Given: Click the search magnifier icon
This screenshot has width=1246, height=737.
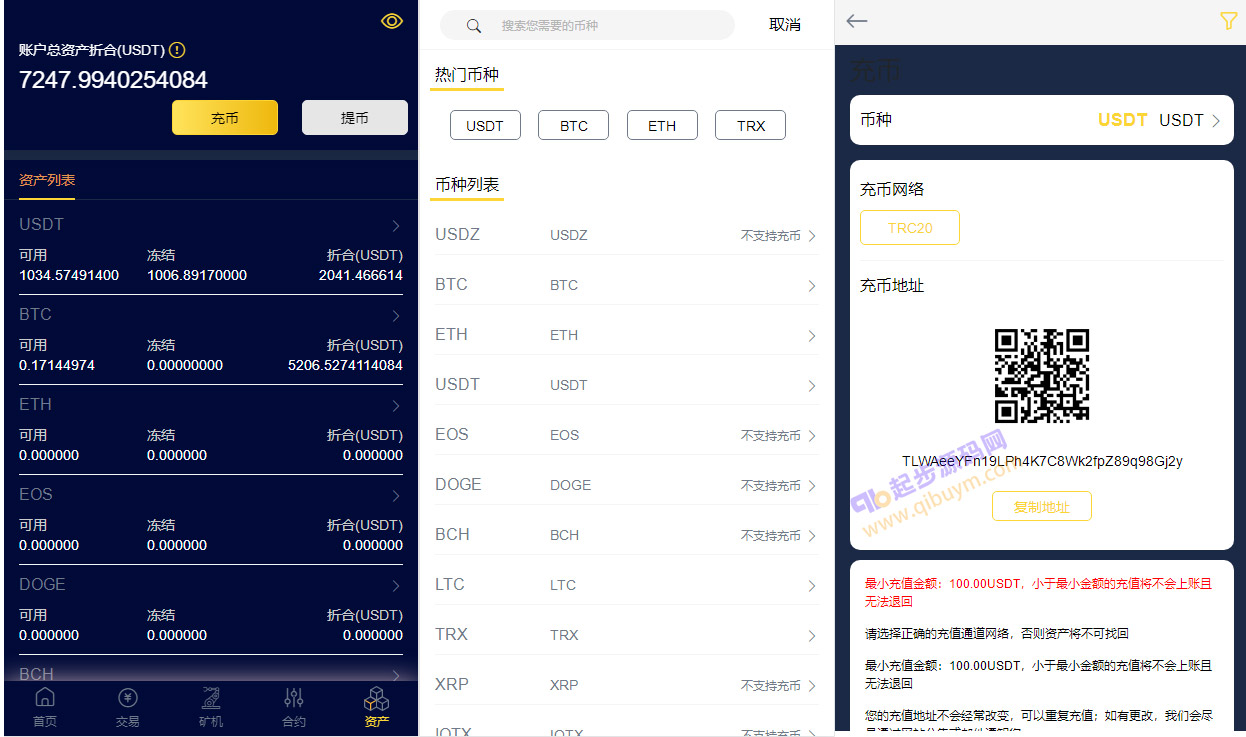Looking at the screenshot, I should tap(474, 25).
